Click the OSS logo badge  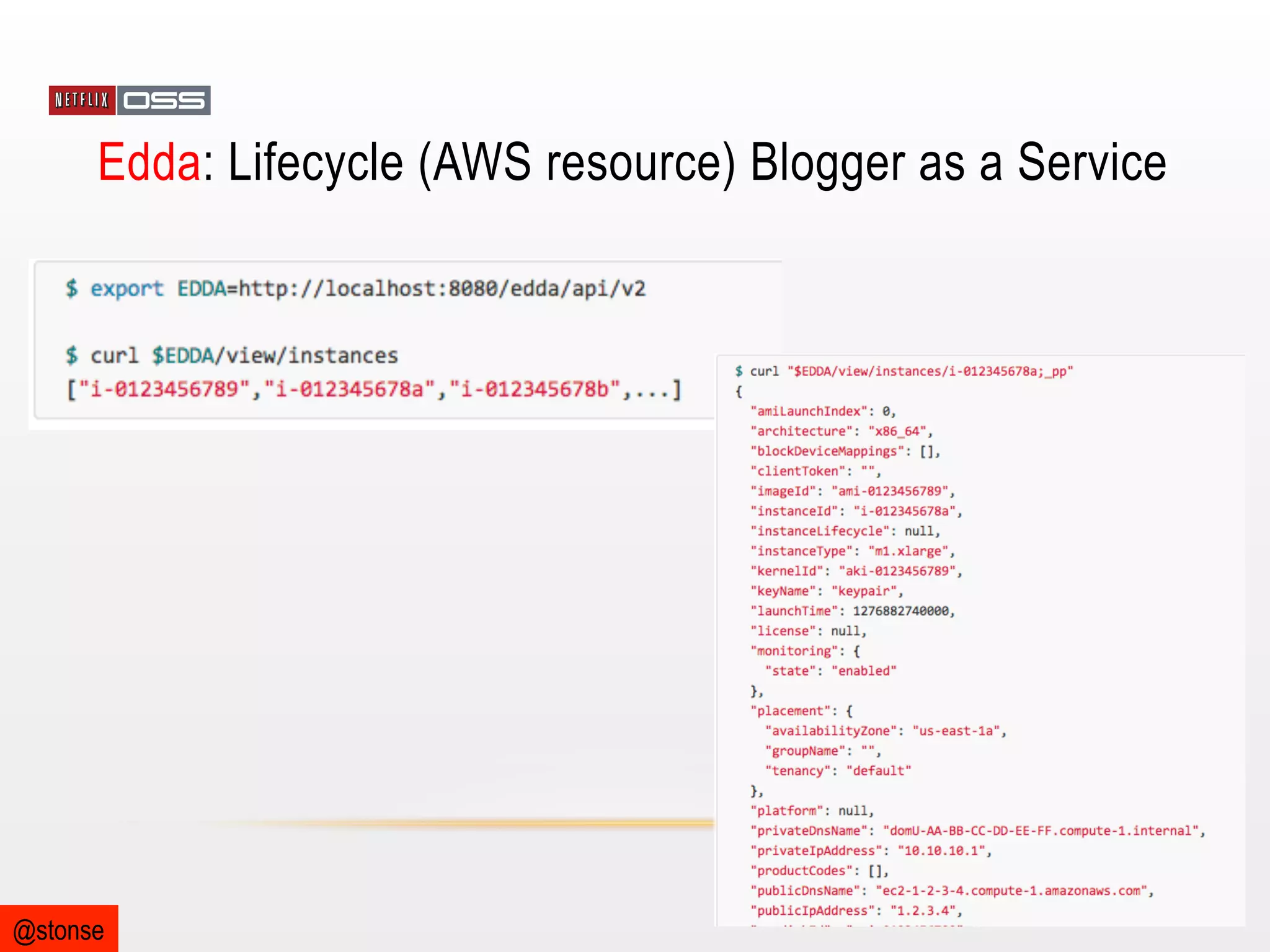164,100
